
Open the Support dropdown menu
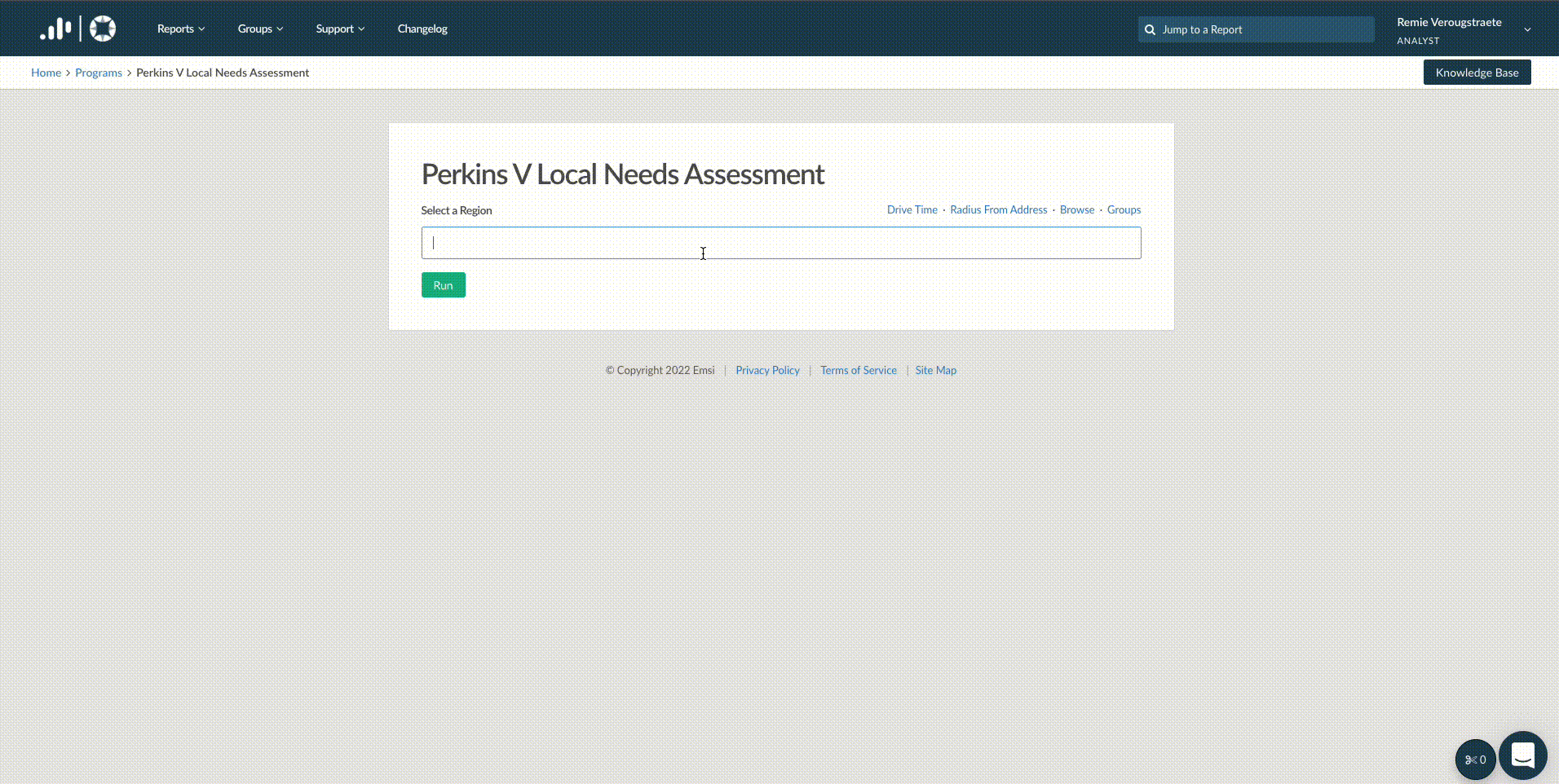(340, 29)
